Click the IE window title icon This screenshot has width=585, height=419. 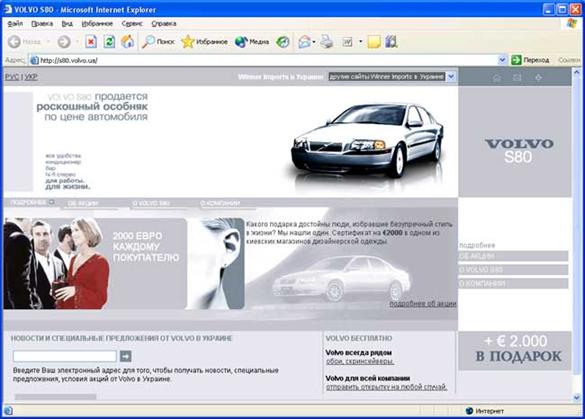pos(8,9)
